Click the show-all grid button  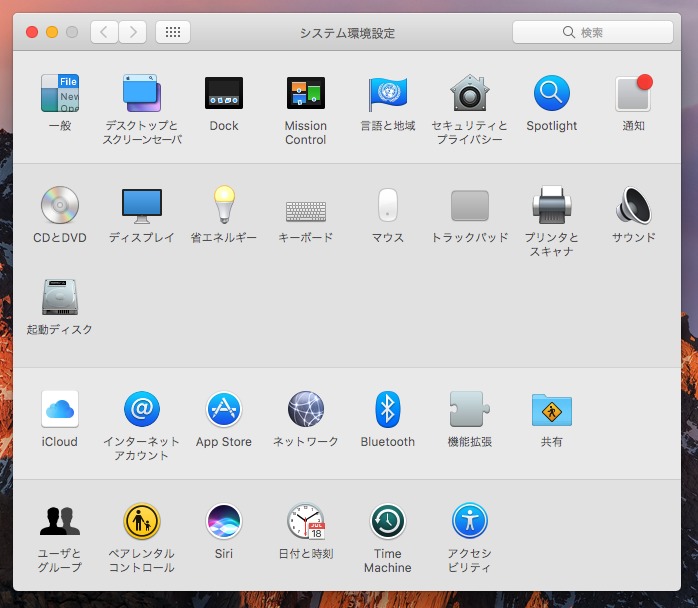(173, 32)
